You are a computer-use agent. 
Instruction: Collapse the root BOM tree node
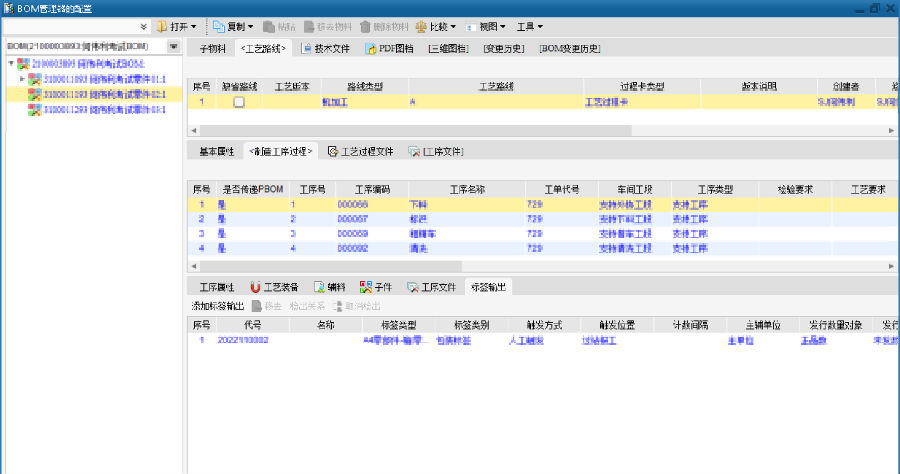coord(10,64)
